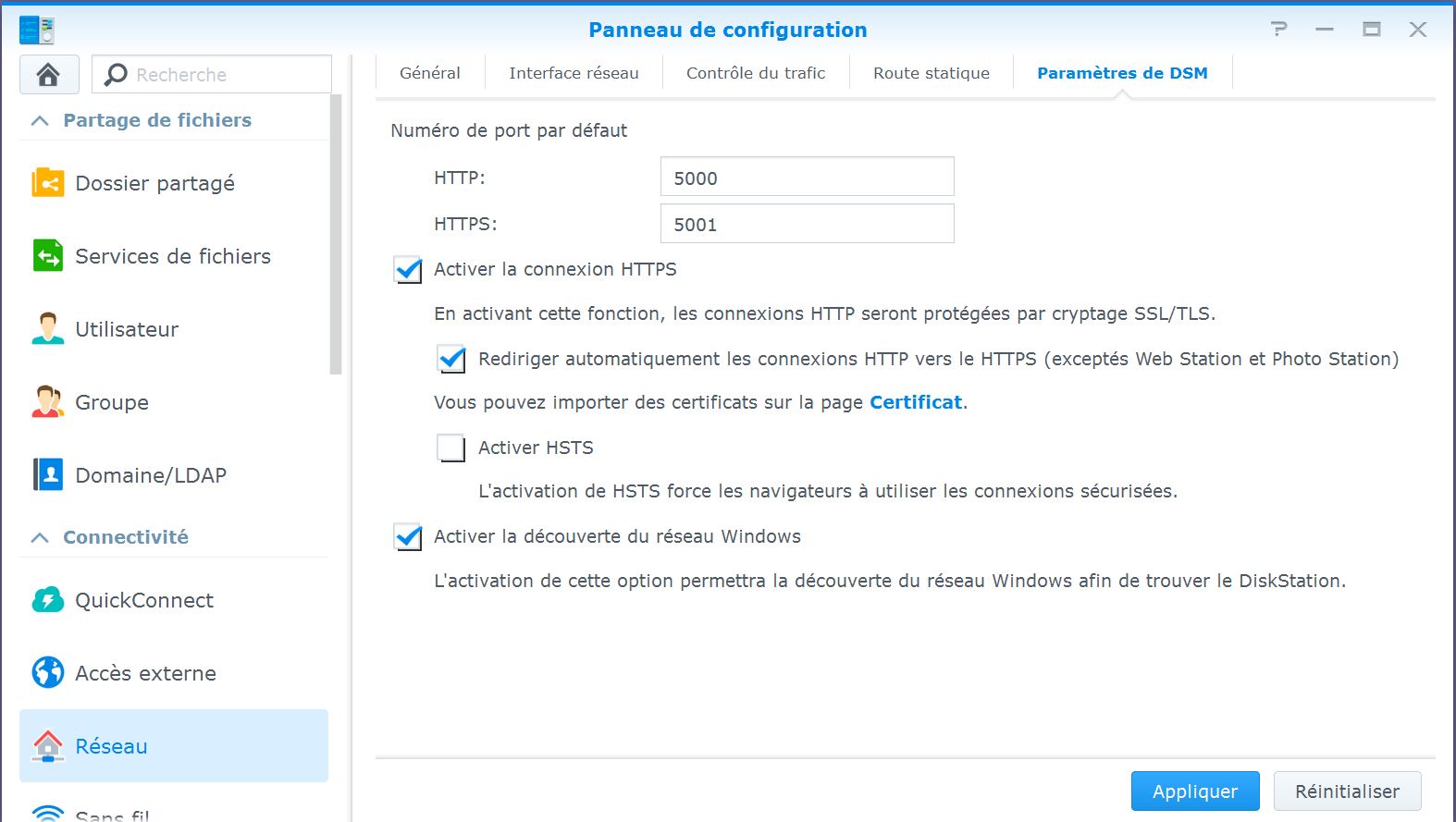Follow the Certificat link
Image resolution: width=1456 pixels, height=822 pixels.
tap(916, 402)
